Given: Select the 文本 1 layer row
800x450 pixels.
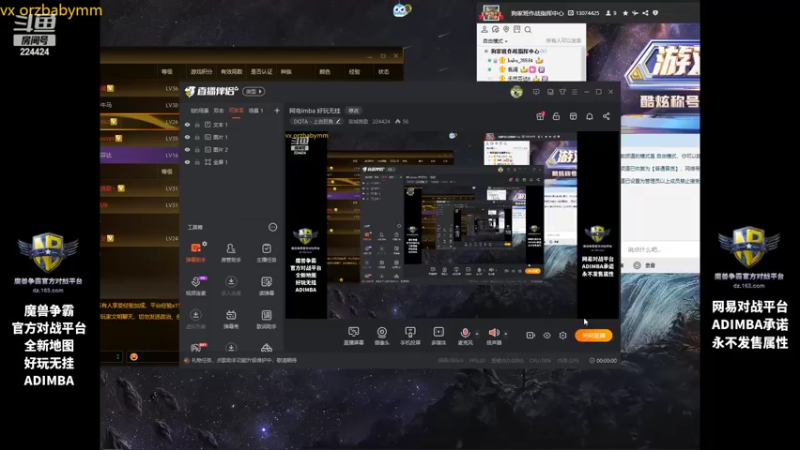Looking at the screenshot, I should (x=232, y=124).
